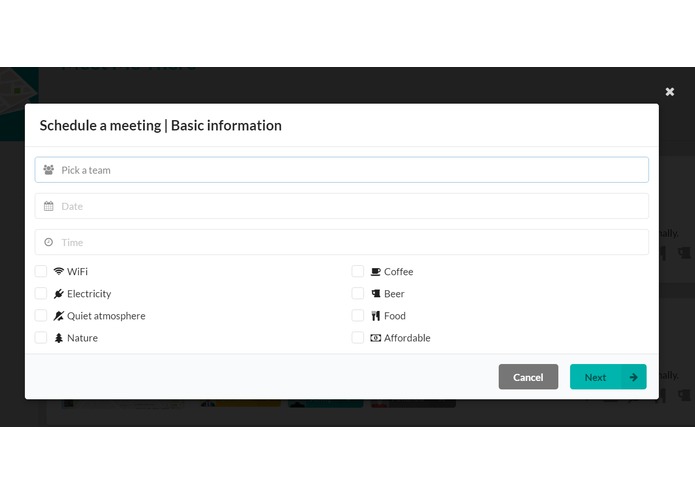
Task: Click the Electricity plug icon
Action: 59,293
